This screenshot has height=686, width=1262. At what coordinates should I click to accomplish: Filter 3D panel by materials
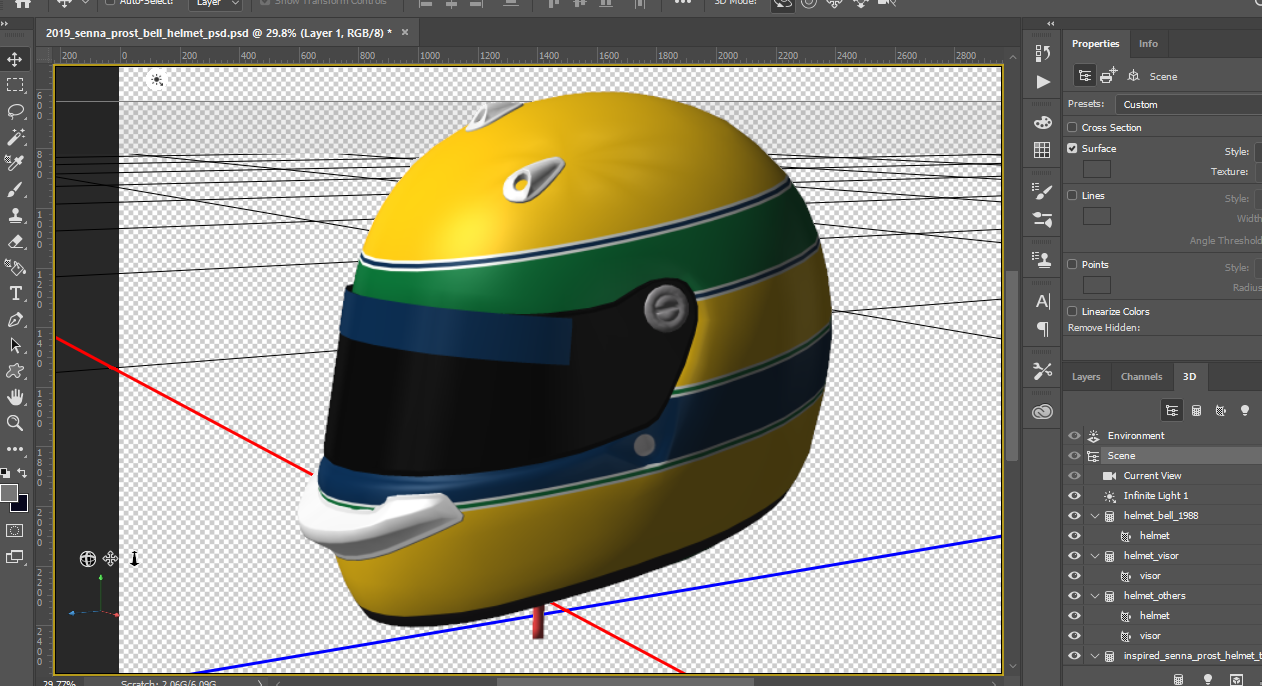click(1221, 410)
